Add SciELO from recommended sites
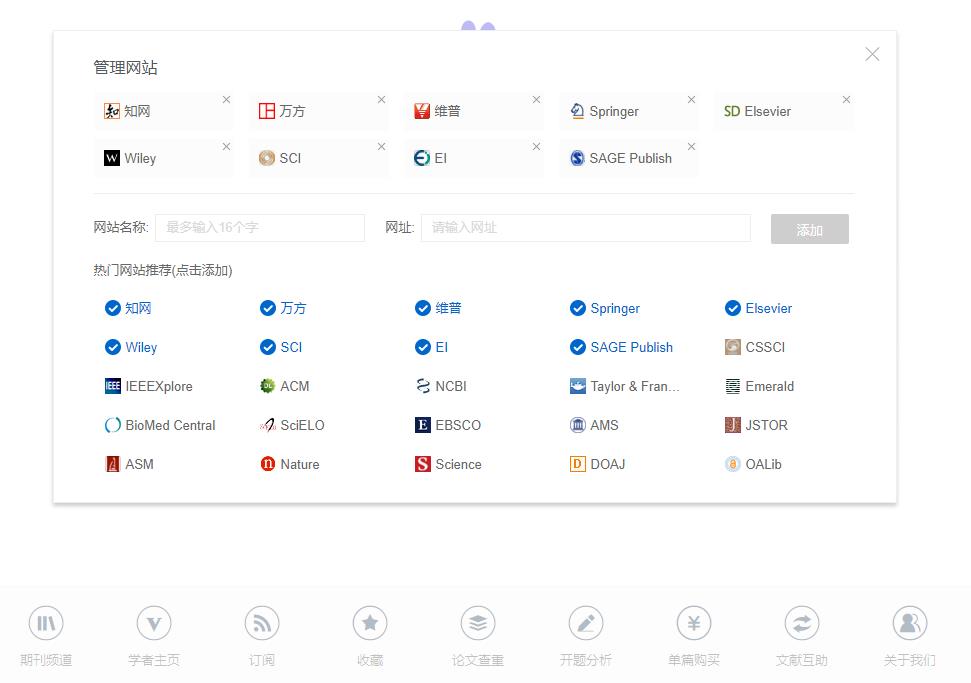 tap(292, 425)
